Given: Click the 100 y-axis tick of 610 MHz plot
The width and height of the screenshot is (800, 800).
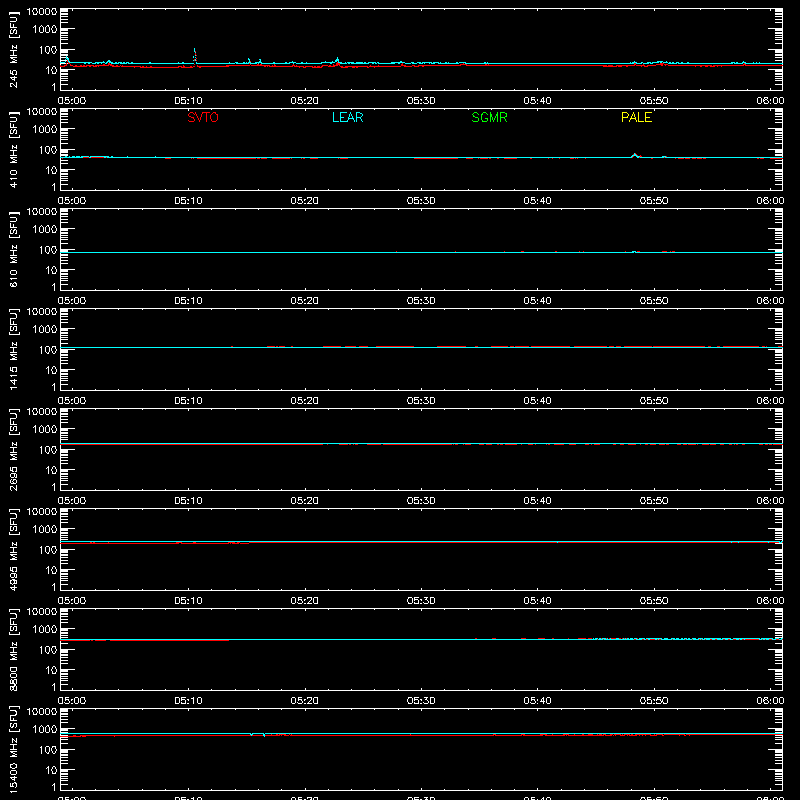Looking at the screenshot, I should (x=48, y=250).
